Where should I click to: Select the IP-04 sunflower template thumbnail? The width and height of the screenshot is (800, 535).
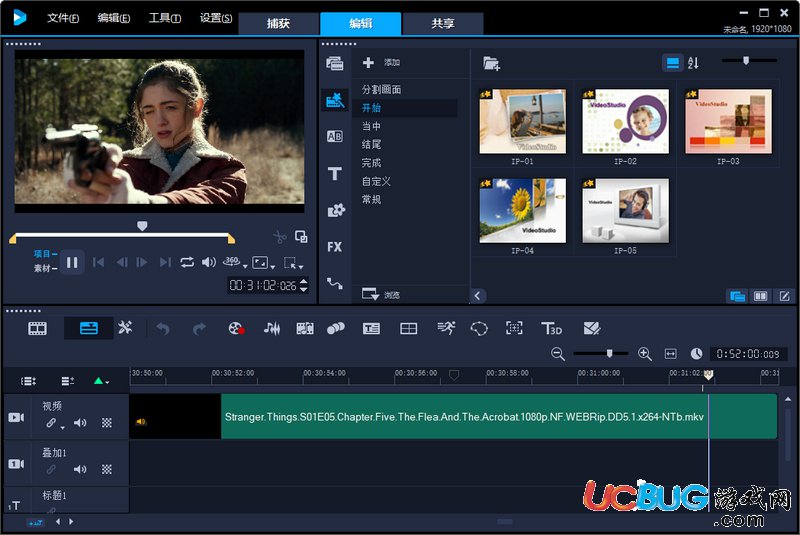[x=522, y=211]
